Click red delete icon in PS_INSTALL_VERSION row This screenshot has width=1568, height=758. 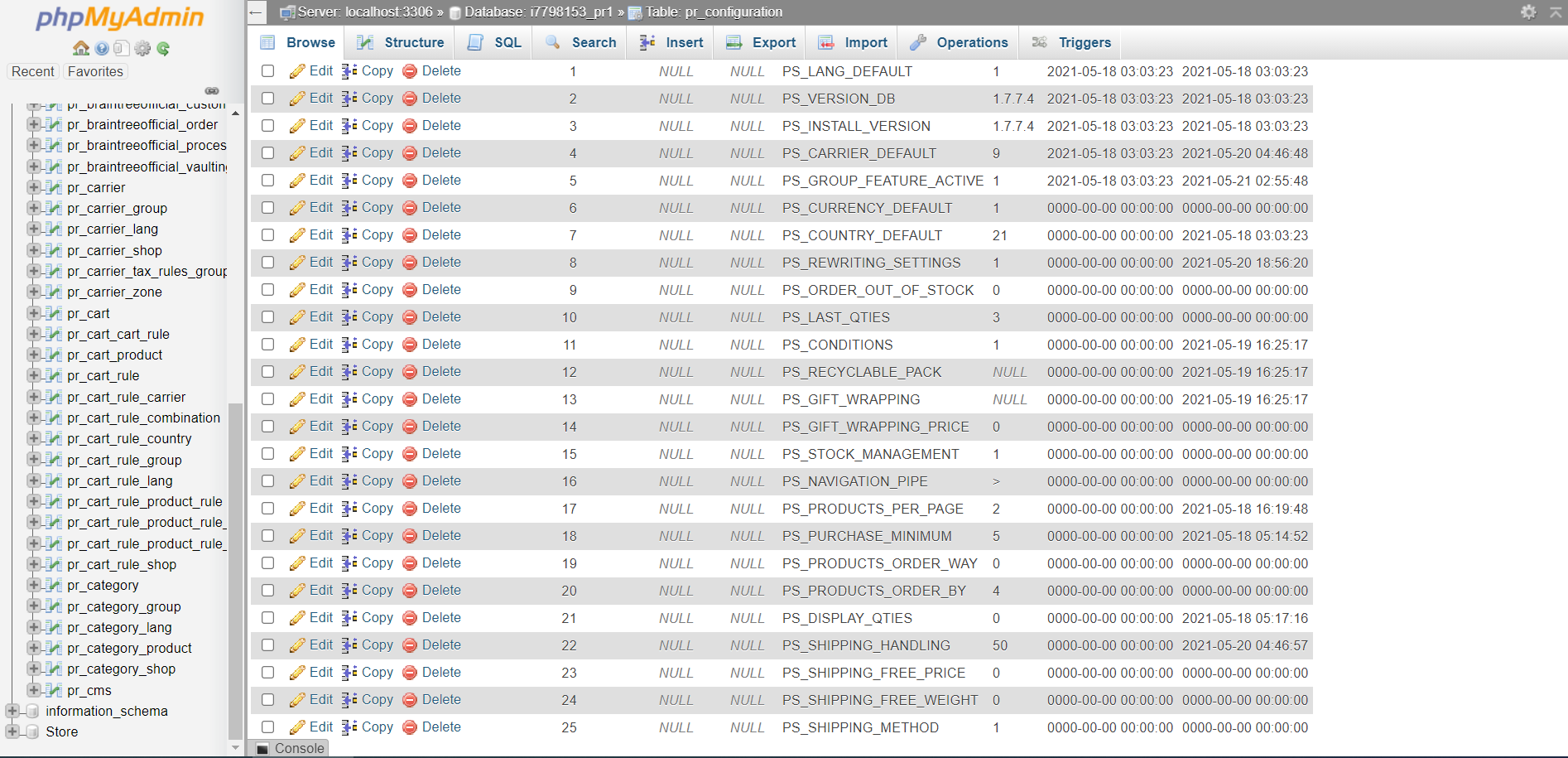(409, 126)
